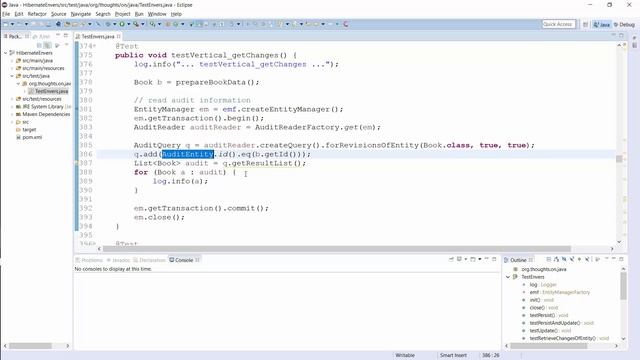This screenshot has height=360, width=640.
Task: Click Collapse All in Package Explorer
Action: [x=39, y=45]
